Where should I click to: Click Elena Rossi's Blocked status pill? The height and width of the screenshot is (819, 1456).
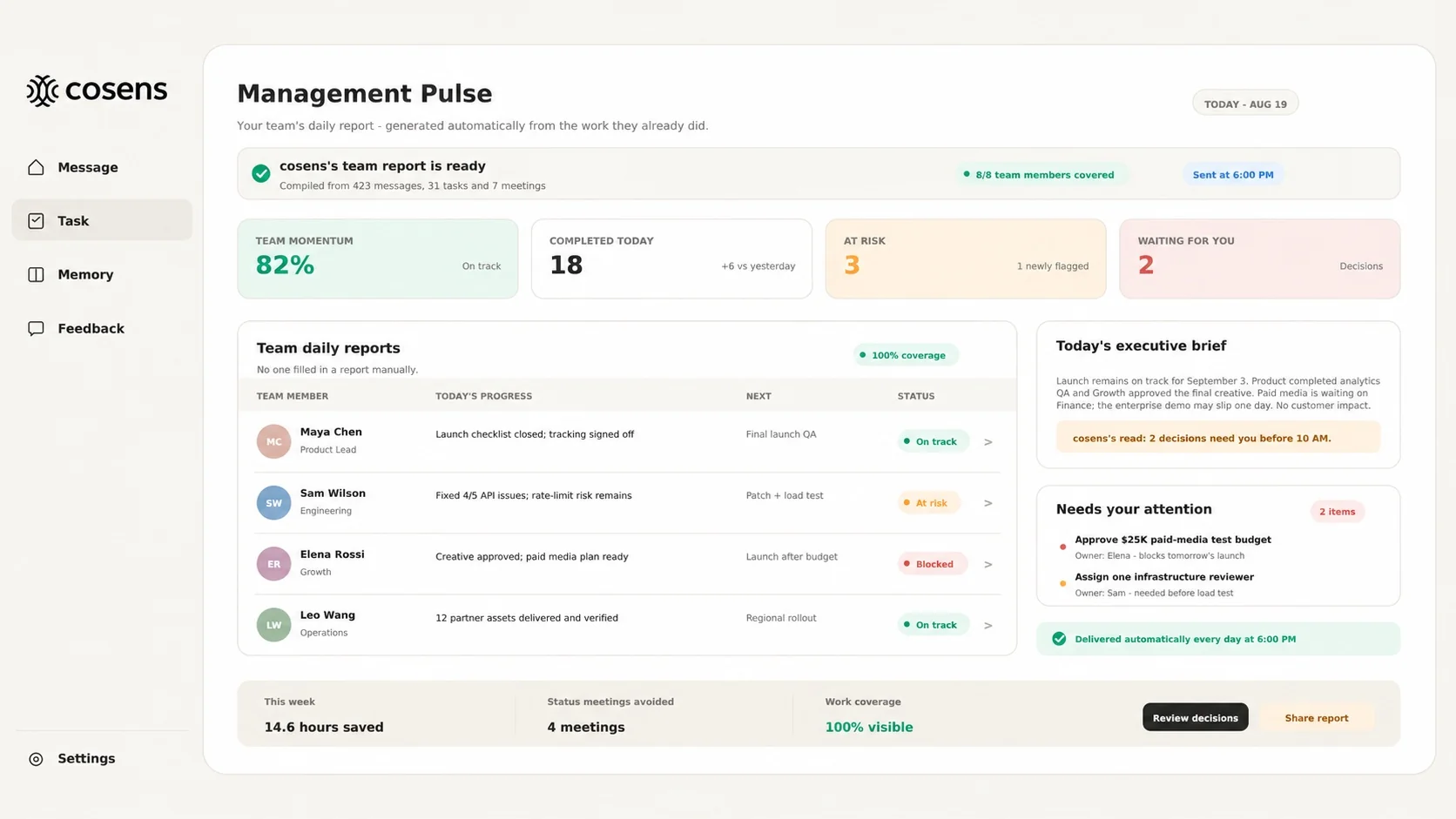tap(932, 564)
